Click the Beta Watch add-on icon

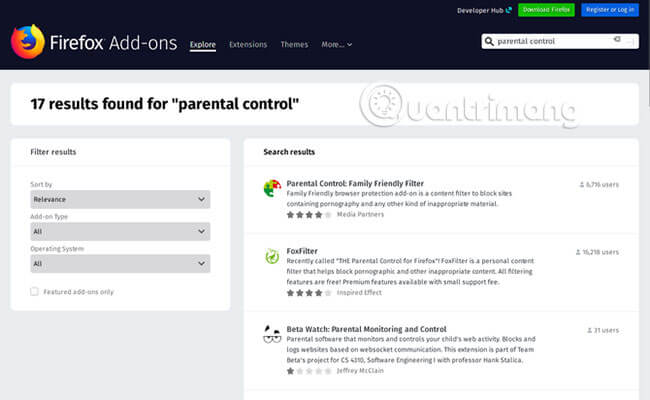pos(271,334)
